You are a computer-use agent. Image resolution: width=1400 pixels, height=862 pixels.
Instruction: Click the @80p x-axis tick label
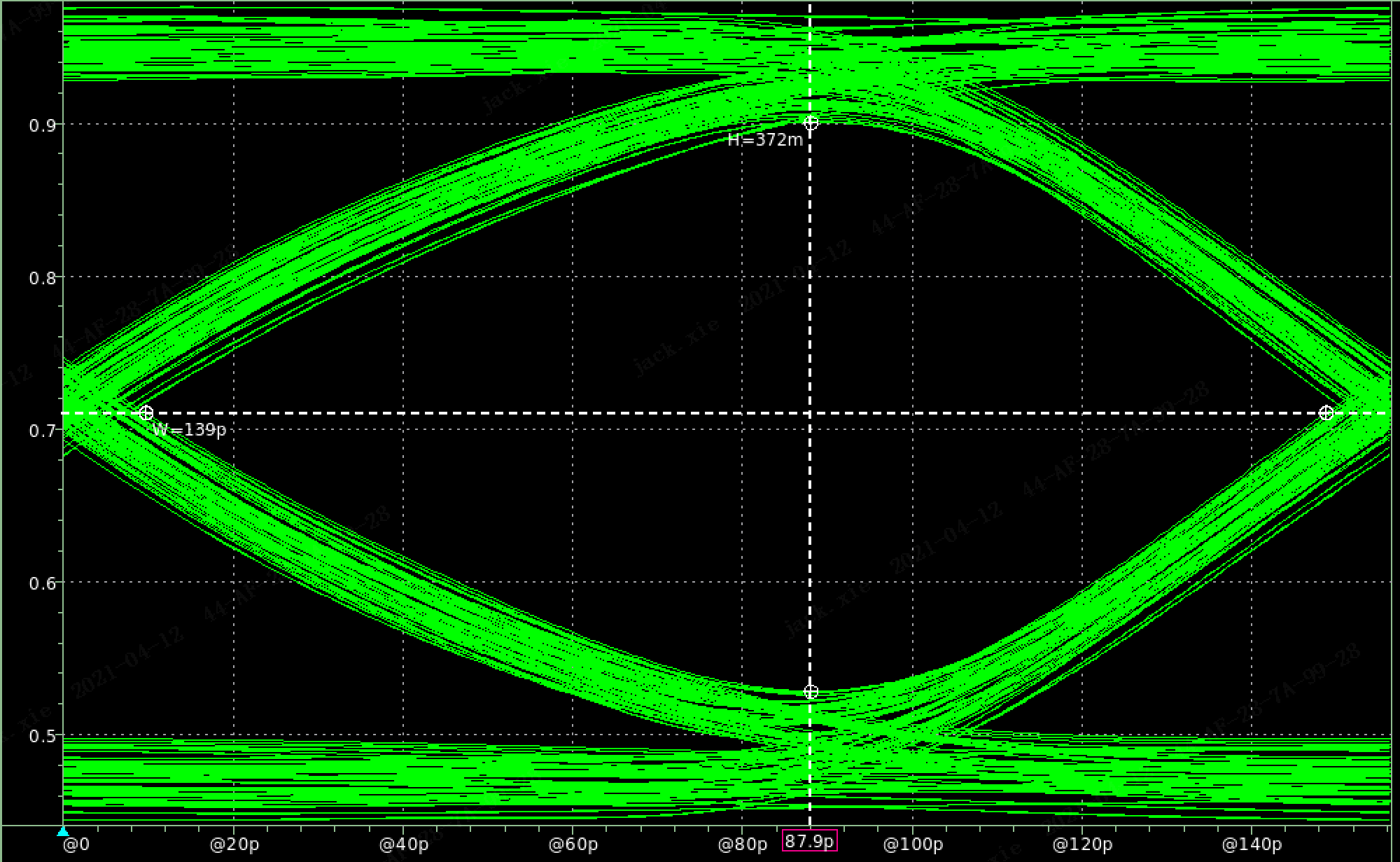point(742,845)
